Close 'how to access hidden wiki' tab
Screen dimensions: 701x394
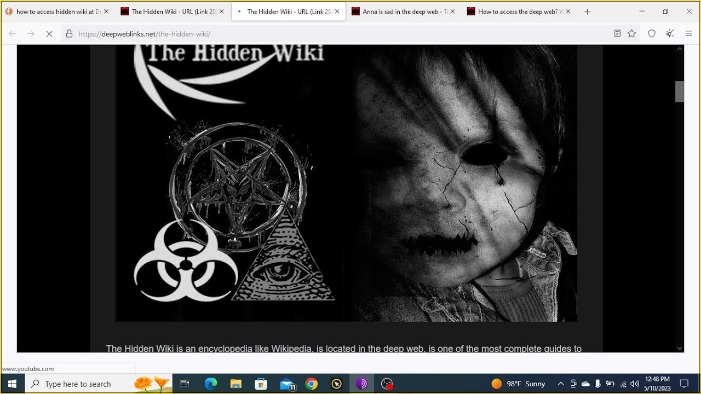tap(106, 12)
